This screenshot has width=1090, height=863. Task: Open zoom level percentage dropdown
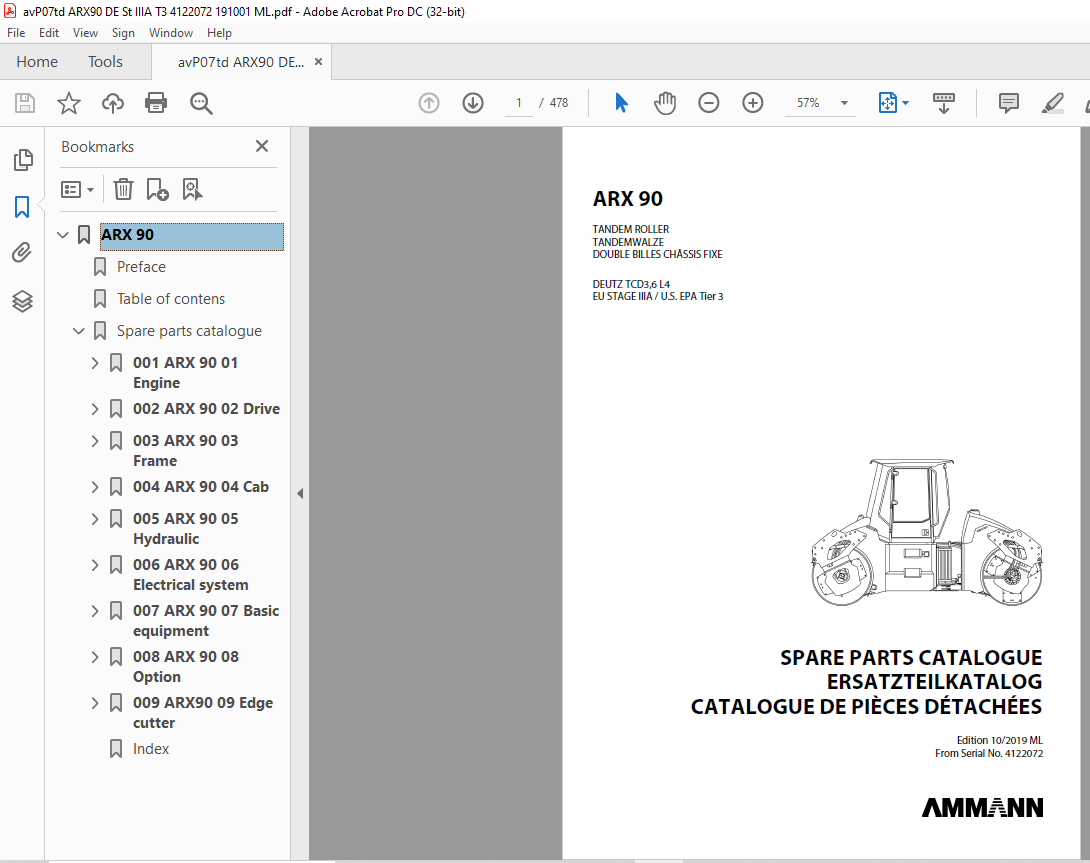844,103
